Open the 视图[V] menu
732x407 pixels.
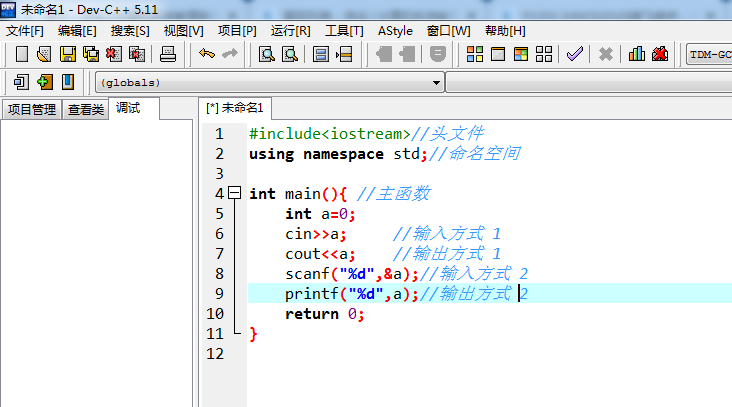[183, 31]
